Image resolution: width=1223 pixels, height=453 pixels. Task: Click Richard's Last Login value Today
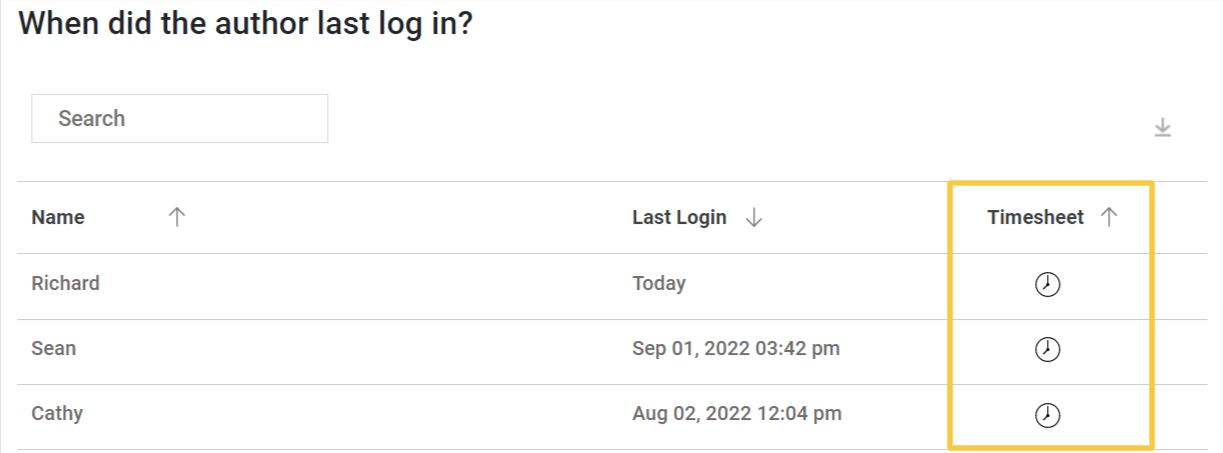click(659, 283)
